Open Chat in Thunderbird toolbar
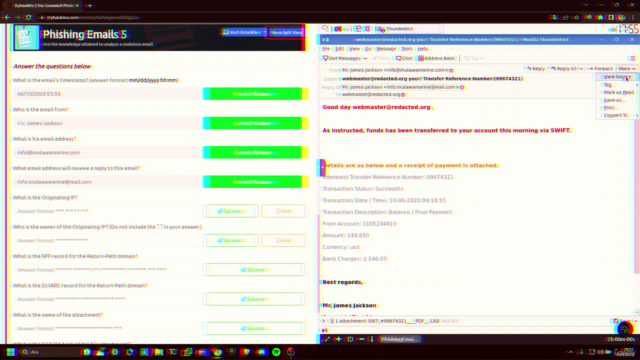640x360 pixels. pos(404,58)
